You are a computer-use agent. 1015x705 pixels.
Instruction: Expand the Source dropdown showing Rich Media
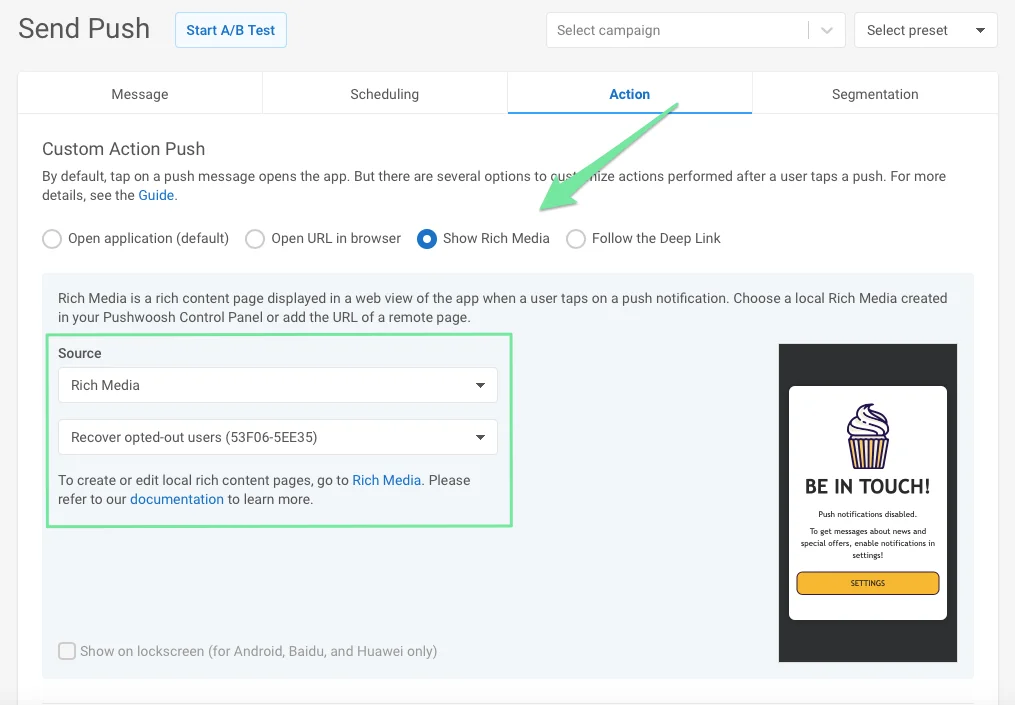(x=277, y=385)
